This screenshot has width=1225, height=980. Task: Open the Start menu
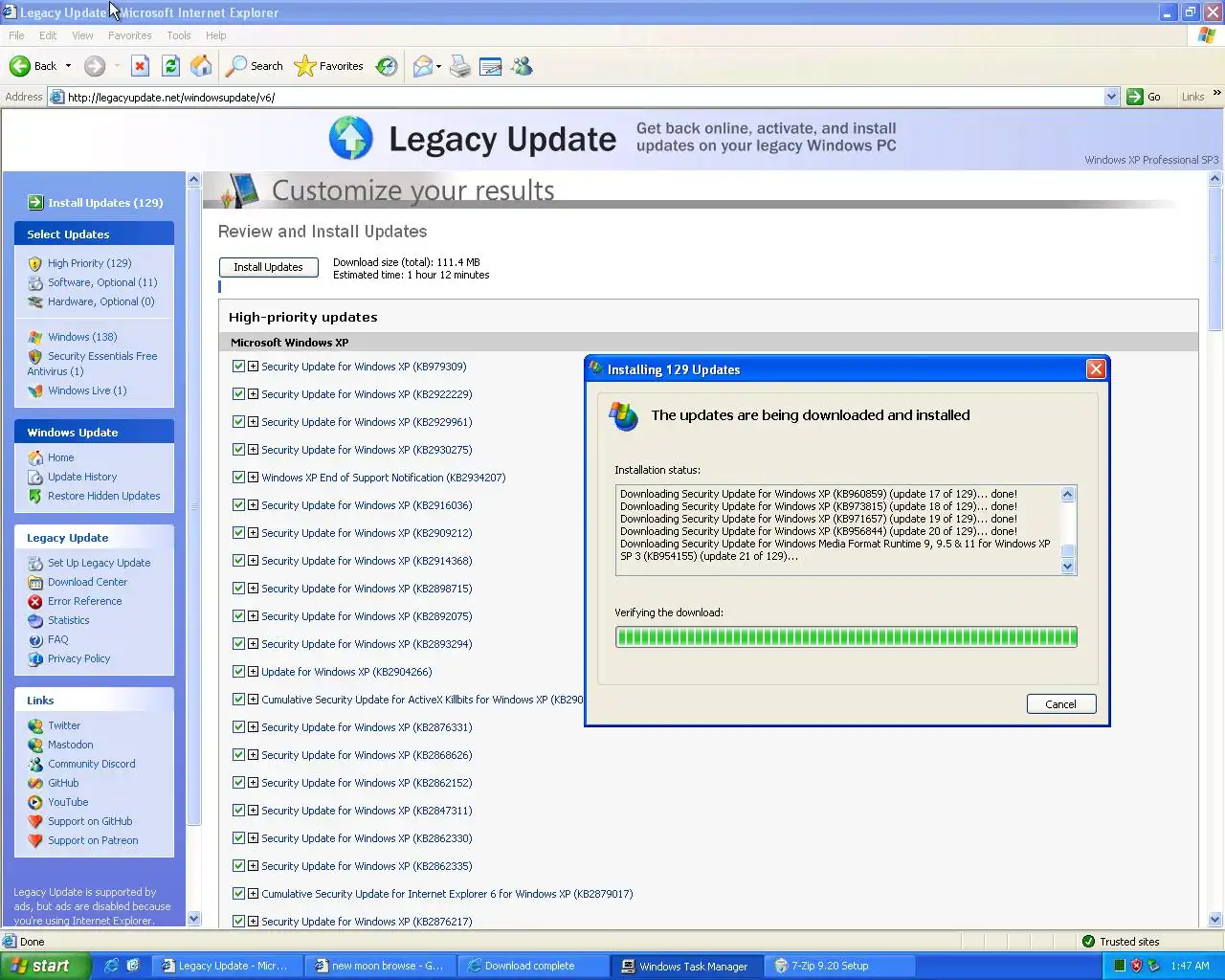tap(45, 966)
